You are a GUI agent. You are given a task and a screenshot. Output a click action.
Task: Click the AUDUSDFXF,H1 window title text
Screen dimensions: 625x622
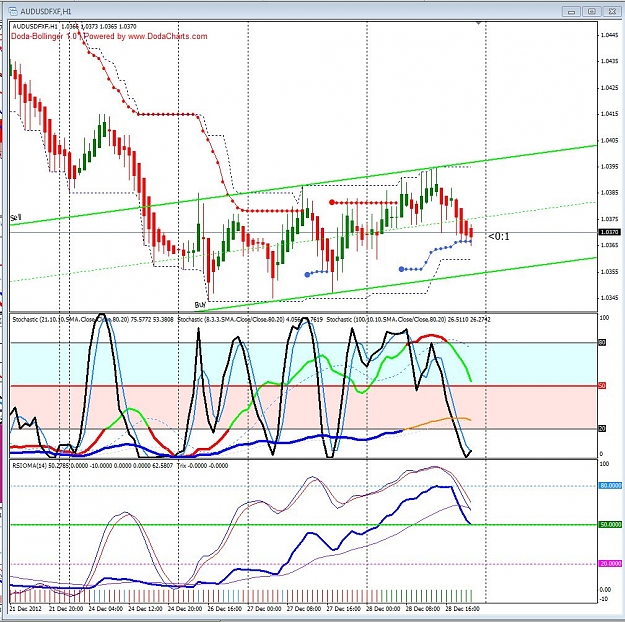coord(45,12)
